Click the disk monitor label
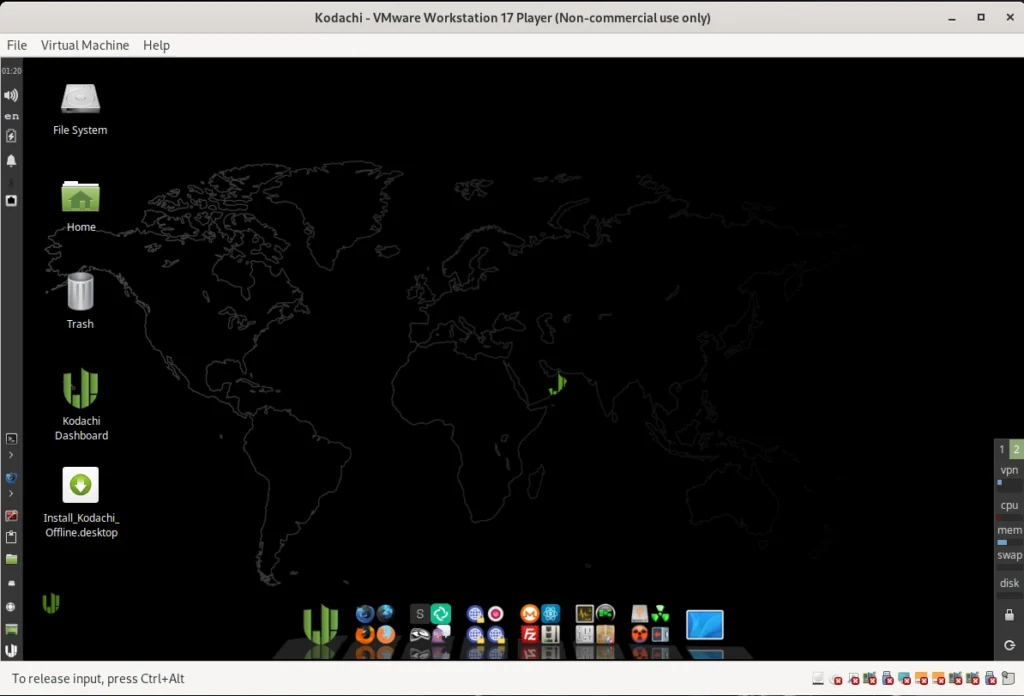This screenshot has width=1024, height=696. pyautogui.click(x=1009, y=583)
